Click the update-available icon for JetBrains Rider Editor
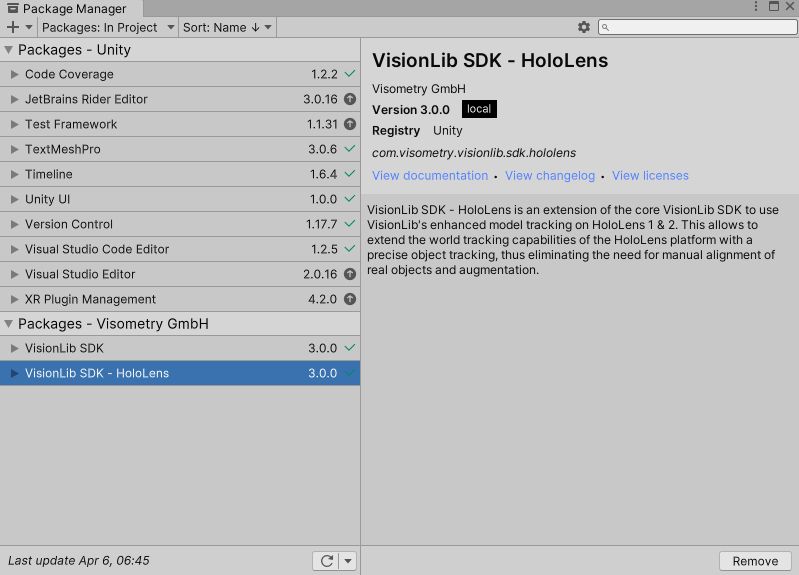799x575 pixels. pos(350,99)
